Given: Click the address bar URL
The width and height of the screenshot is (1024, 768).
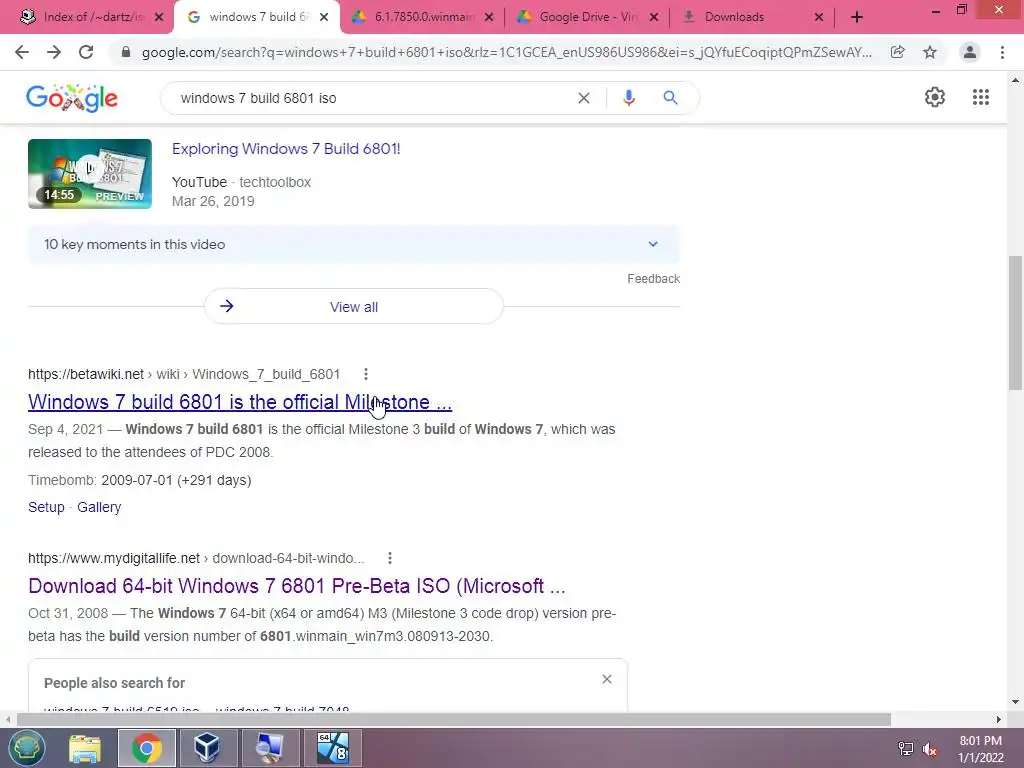Looking at the screenshot, I should coord(506,52).
